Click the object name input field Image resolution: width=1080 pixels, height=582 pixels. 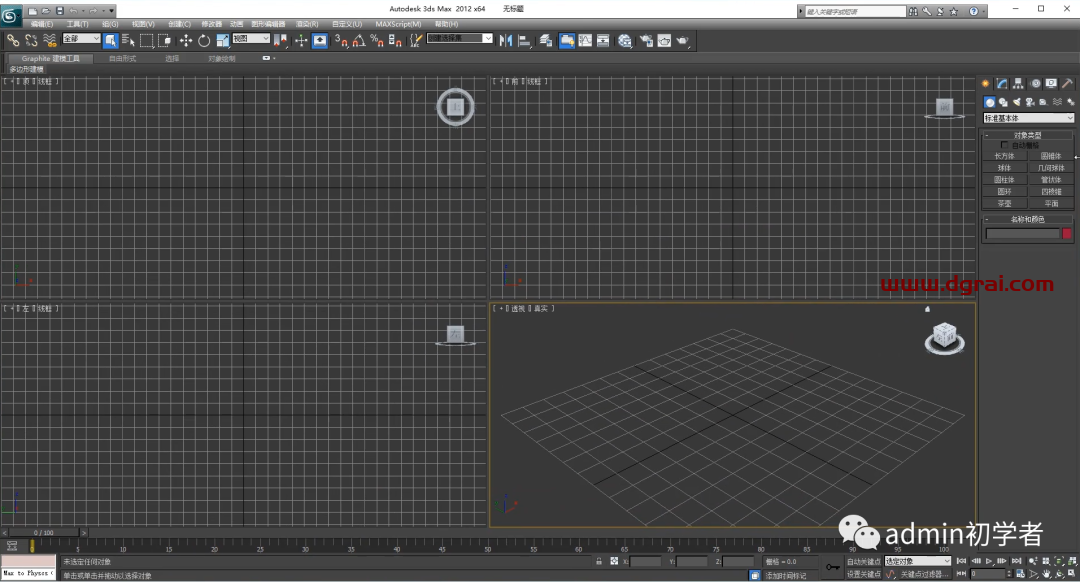1023,233
